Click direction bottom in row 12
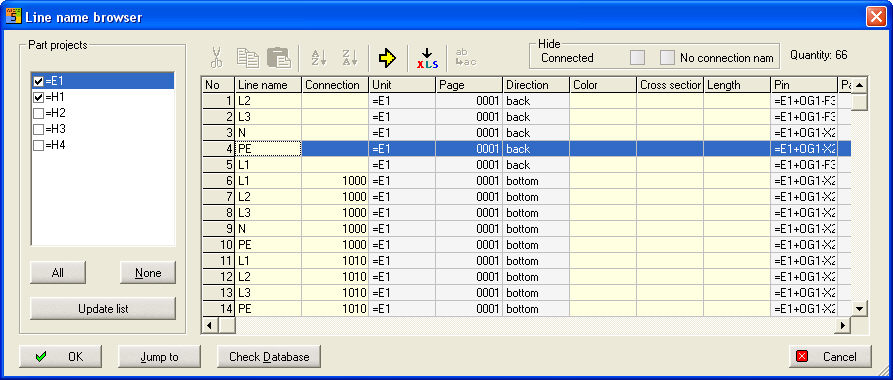Screen dimensions: 893x380 536,276
